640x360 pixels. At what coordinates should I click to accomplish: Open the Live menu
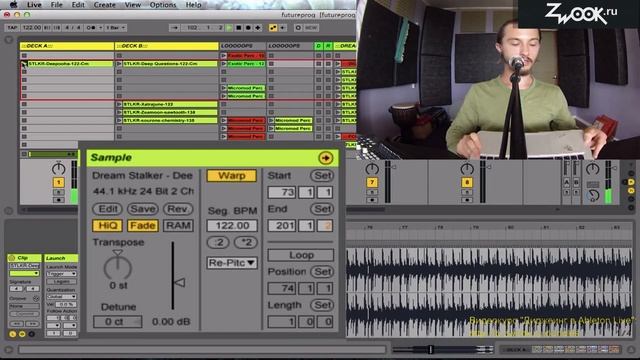pos(34,5)
